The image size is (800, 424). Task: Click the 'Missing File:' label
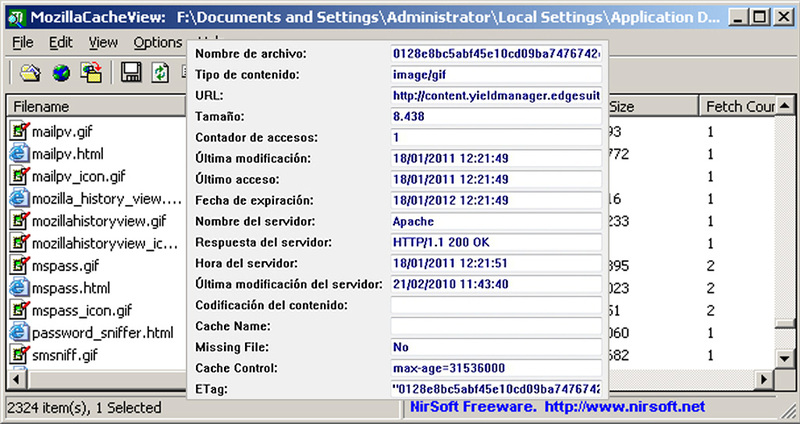coord(232,347)
